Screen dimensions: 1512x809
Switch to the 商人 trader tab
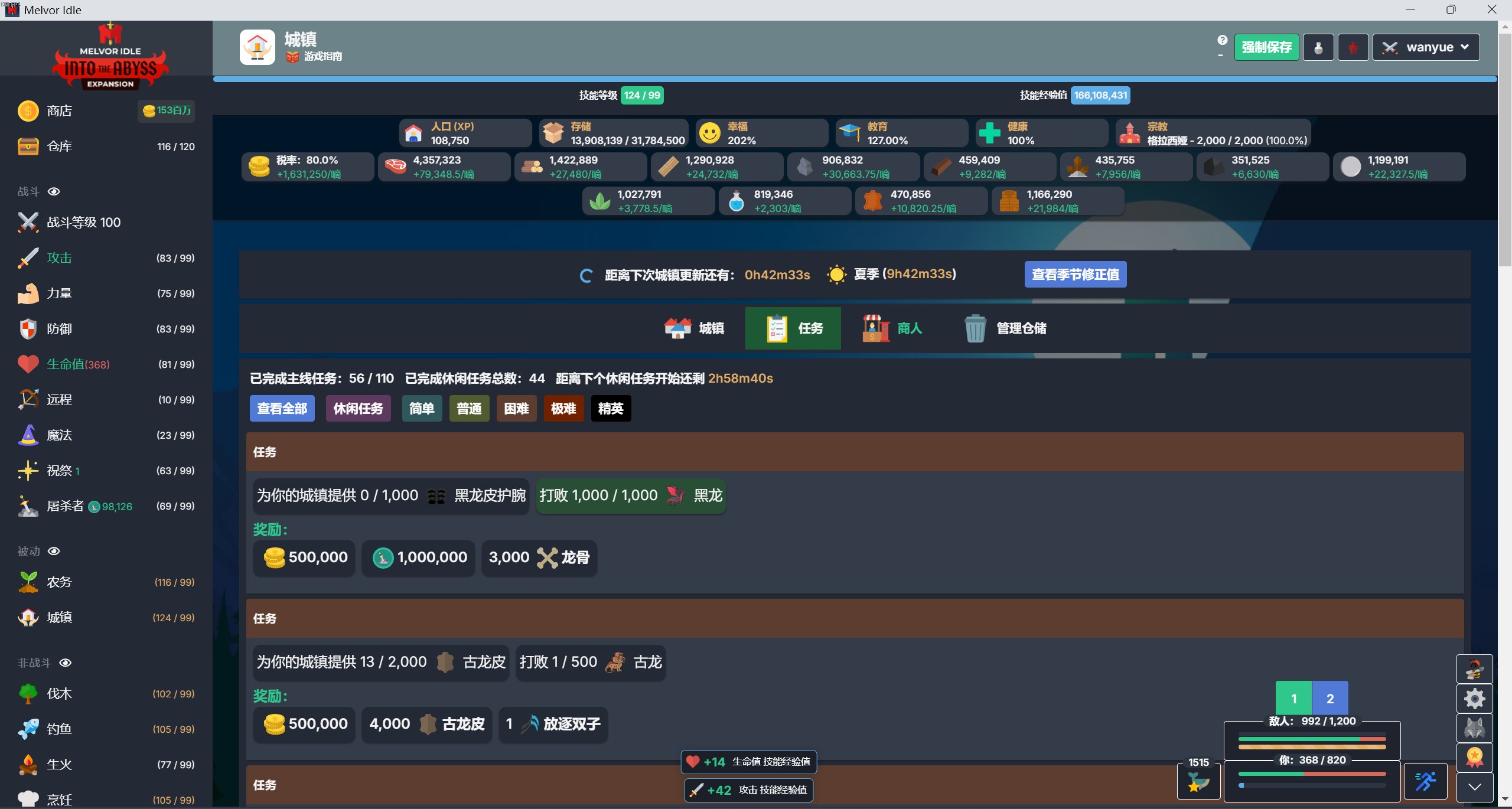(892, 328)
